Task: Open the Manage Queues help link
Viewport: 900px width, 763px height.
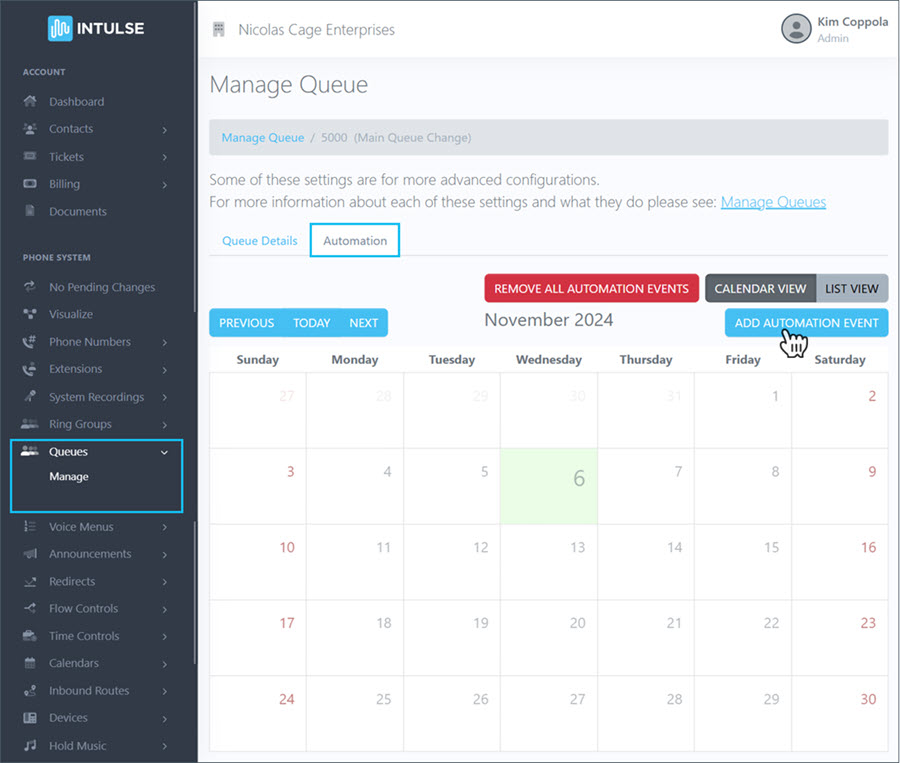Action: tap(773, 202)
